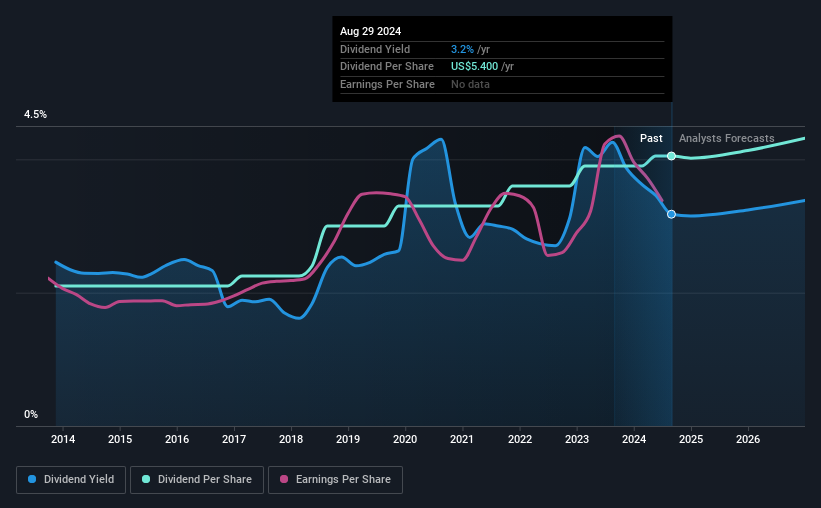Click the Earnings Per Share tooltip row label
Image resolution: width=821 pixels, height=508 pixels.
point(387,84)
